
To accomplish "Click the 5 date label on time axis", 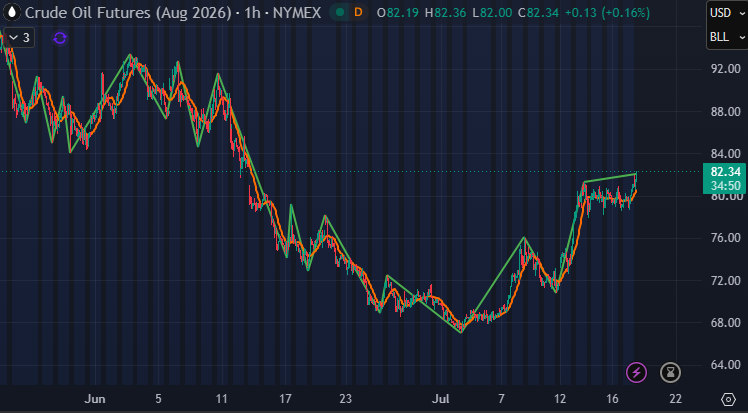I will 158,399.
